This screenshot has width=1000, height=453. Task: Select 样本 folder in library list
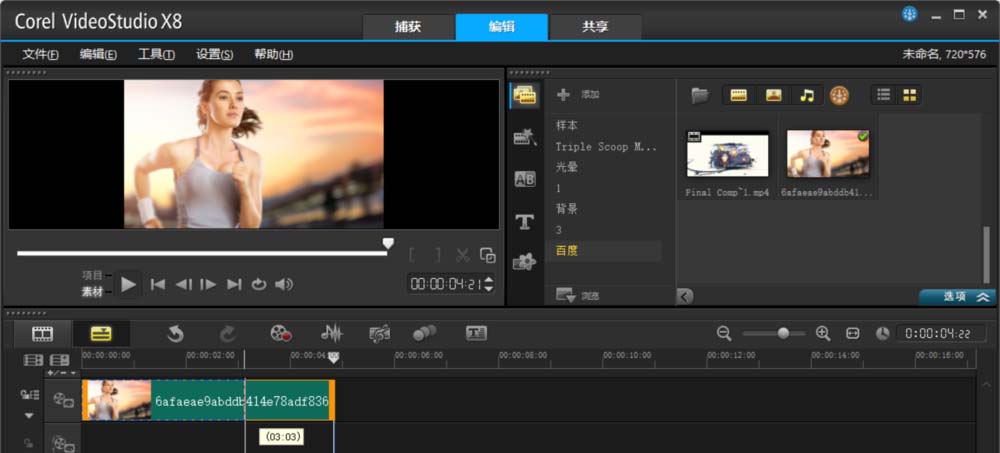(567, 126)
